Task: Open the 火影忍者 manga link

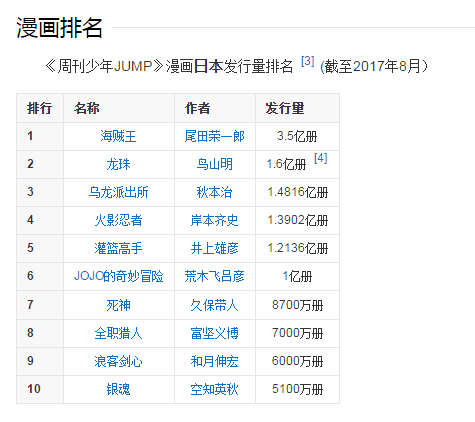Action: click(118, 220)
